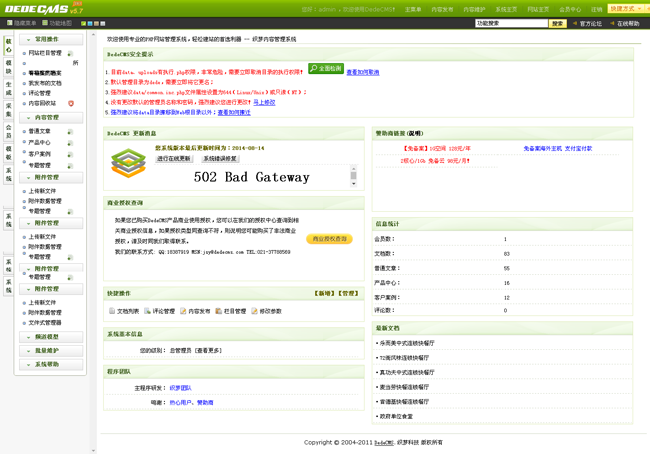Open 我发布的文档 in the sidebar
The image size is (650, 454).
coord(45,83)
